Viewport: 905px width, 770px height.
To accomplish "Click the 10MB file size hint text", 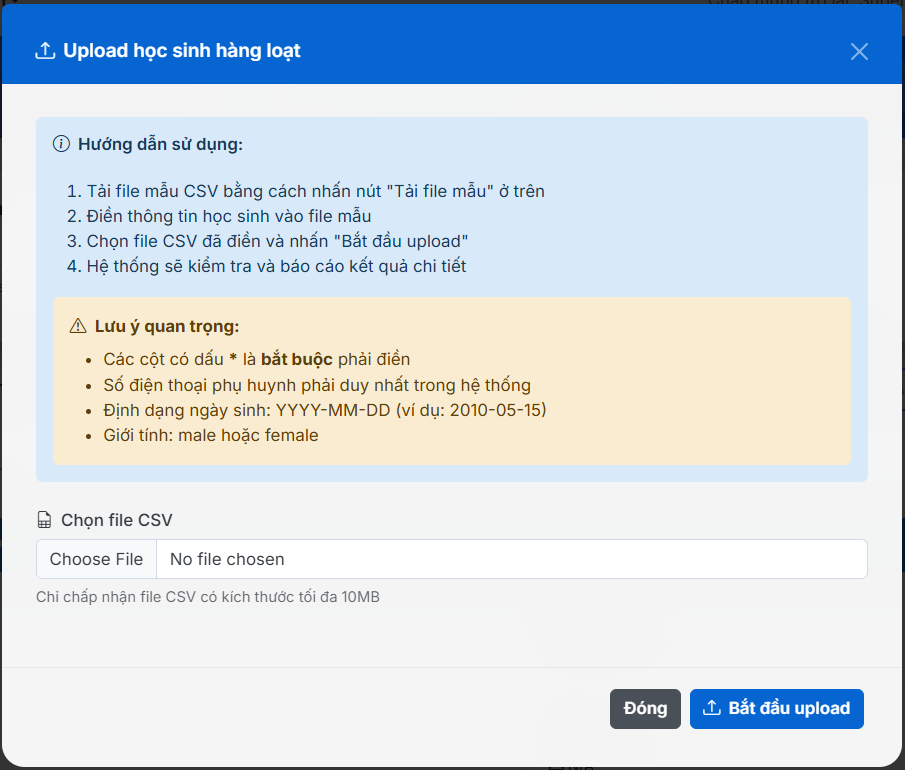I will coord(208,597).
